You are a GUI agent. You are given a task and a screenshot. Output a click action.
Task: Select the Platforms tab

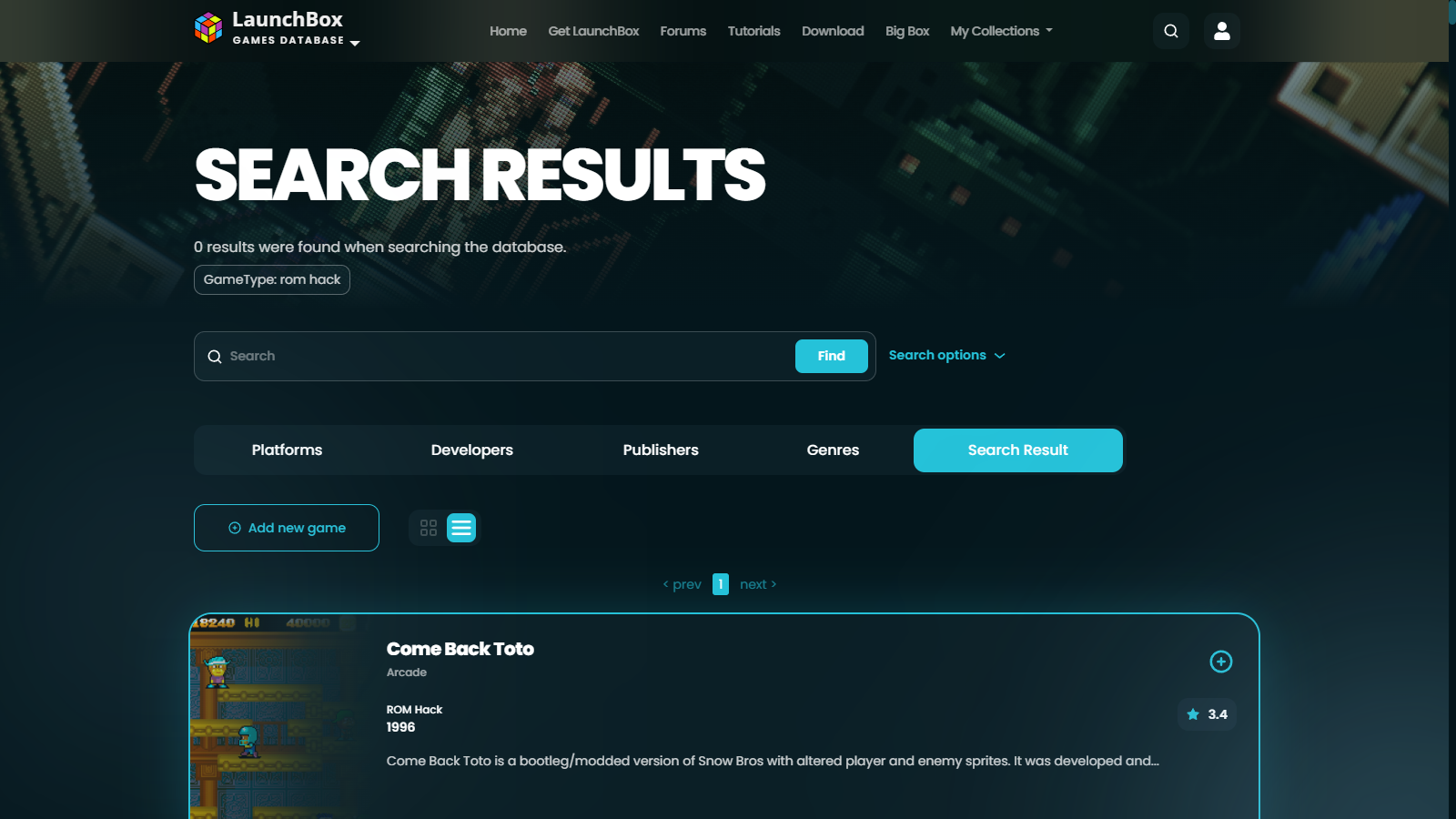click(287, 450)
